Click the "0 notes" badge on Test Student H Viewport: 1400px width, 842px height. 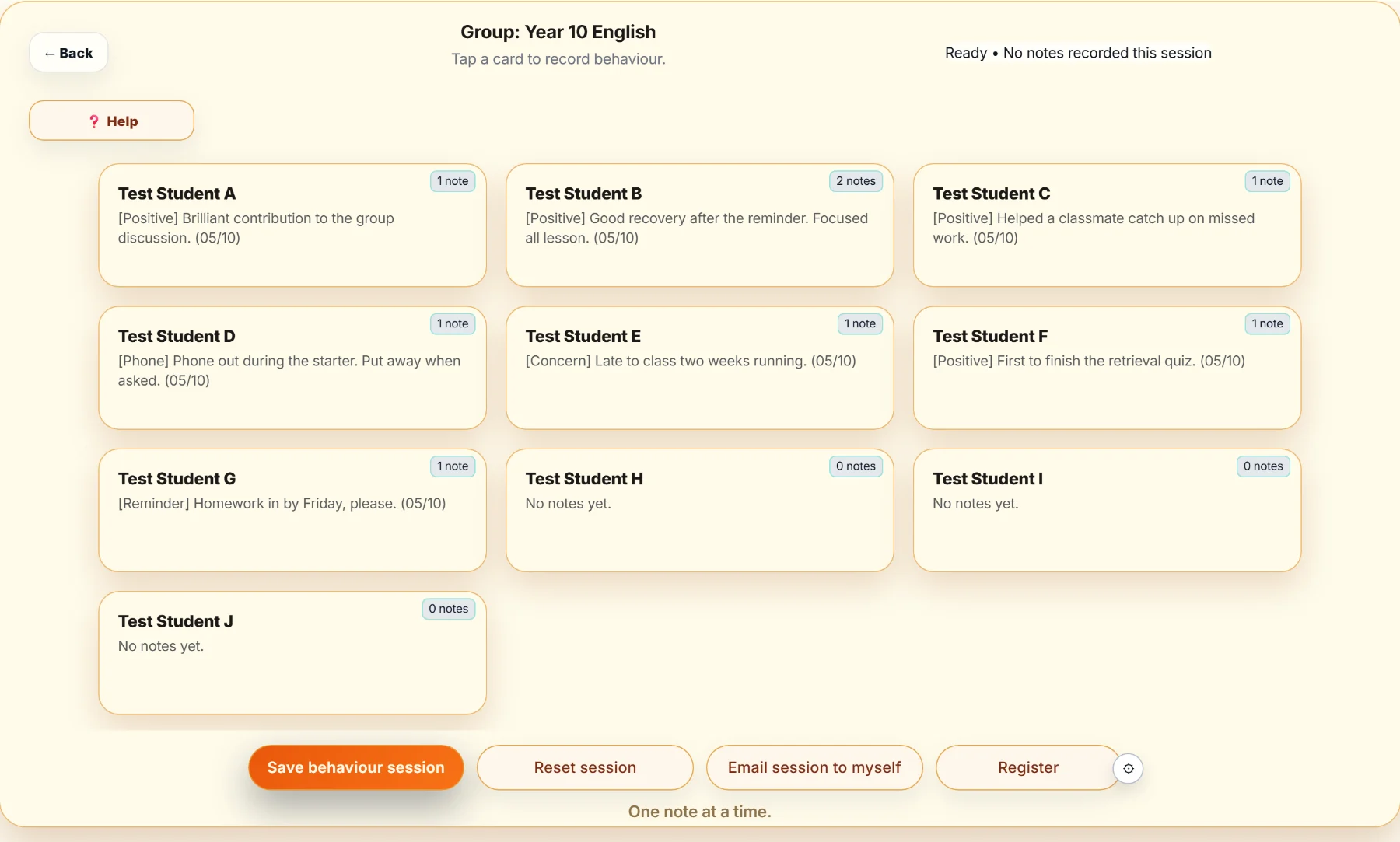coord(856,466)
